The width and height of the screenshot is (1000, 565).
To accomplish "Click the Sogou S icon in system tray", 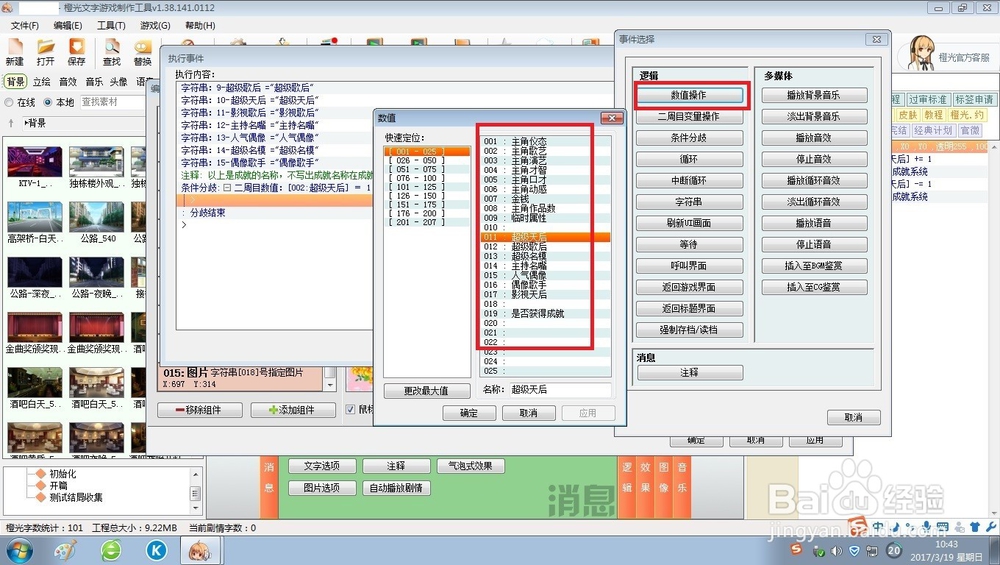I will tap(796, 549).
